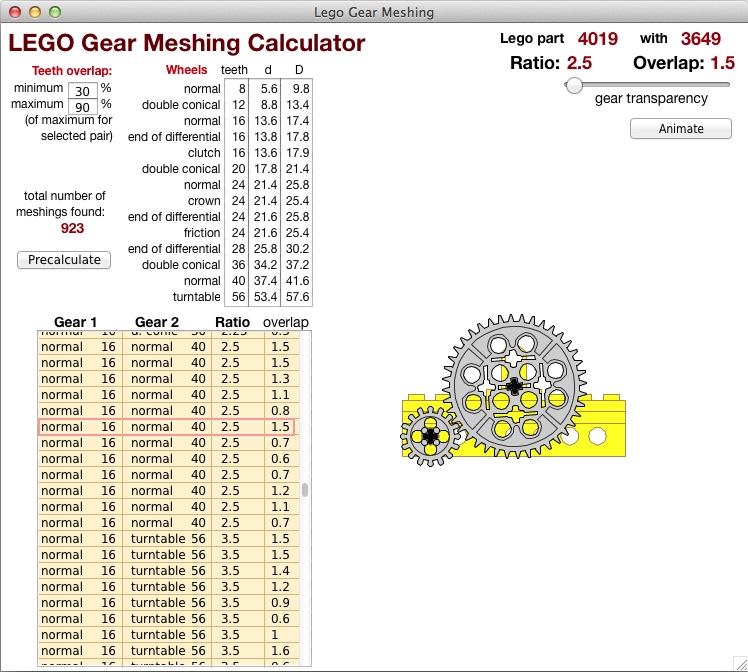Select the large 40-tooth gear in drawing
Image resolution: width=748 pixels, height=672 pixels.
coord(514,386)
